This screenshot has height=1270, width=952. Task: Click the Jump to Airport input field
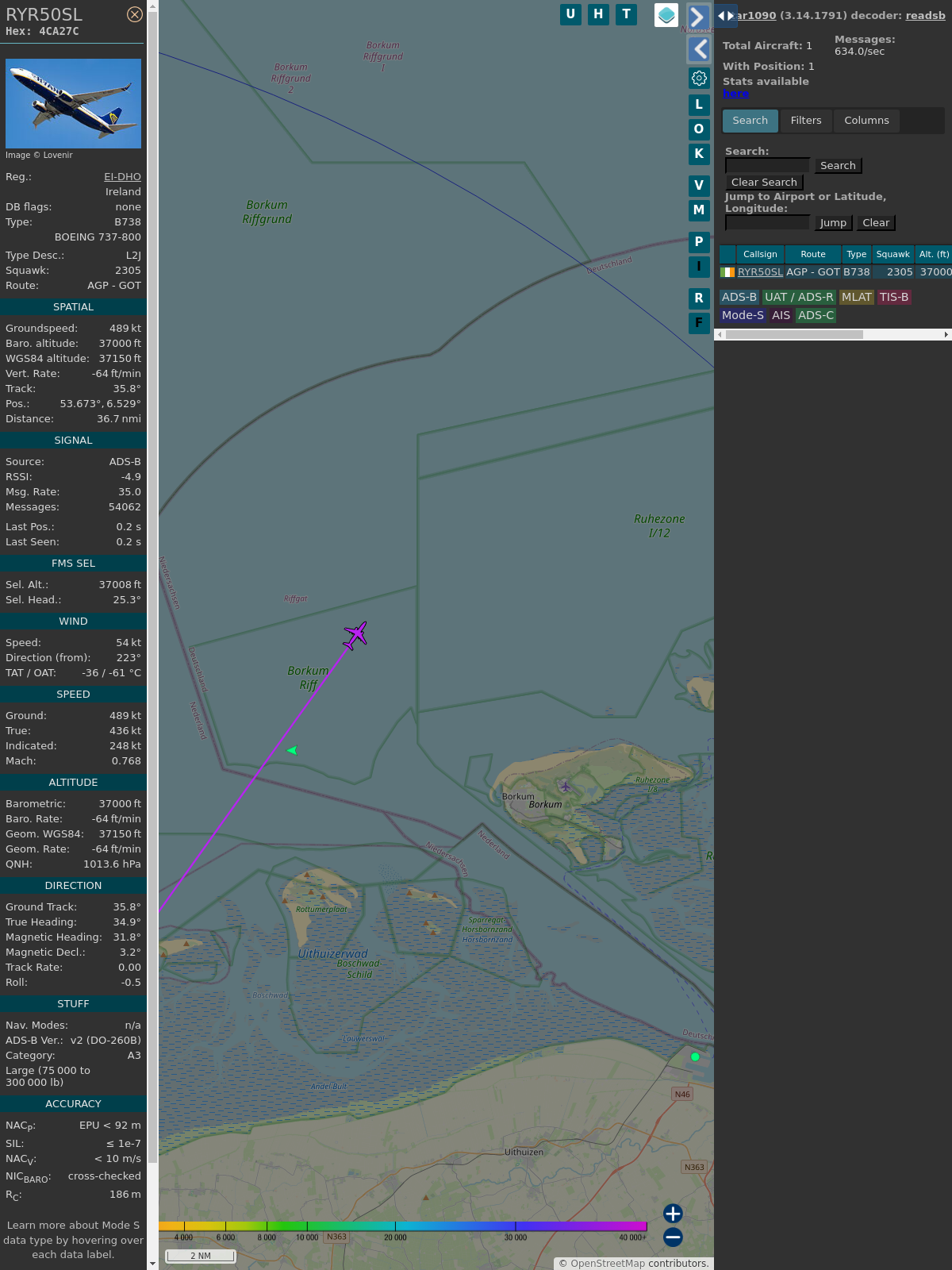767,223
